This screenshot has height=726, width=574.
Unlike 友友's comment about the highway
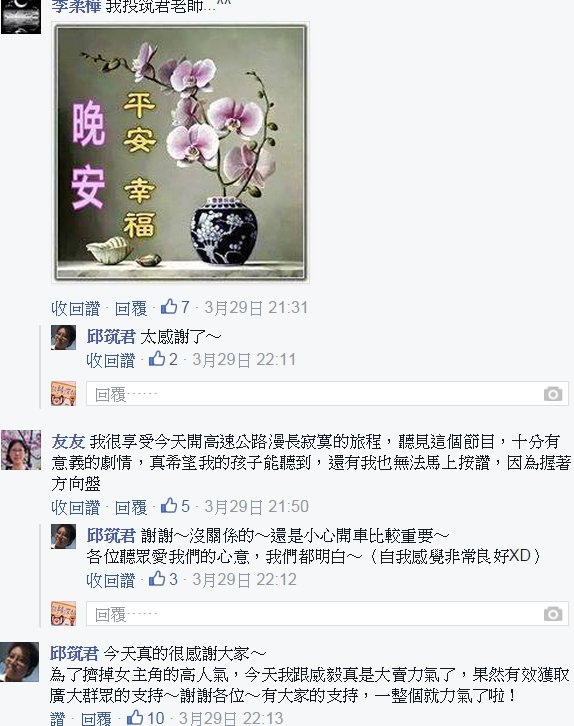75,507
